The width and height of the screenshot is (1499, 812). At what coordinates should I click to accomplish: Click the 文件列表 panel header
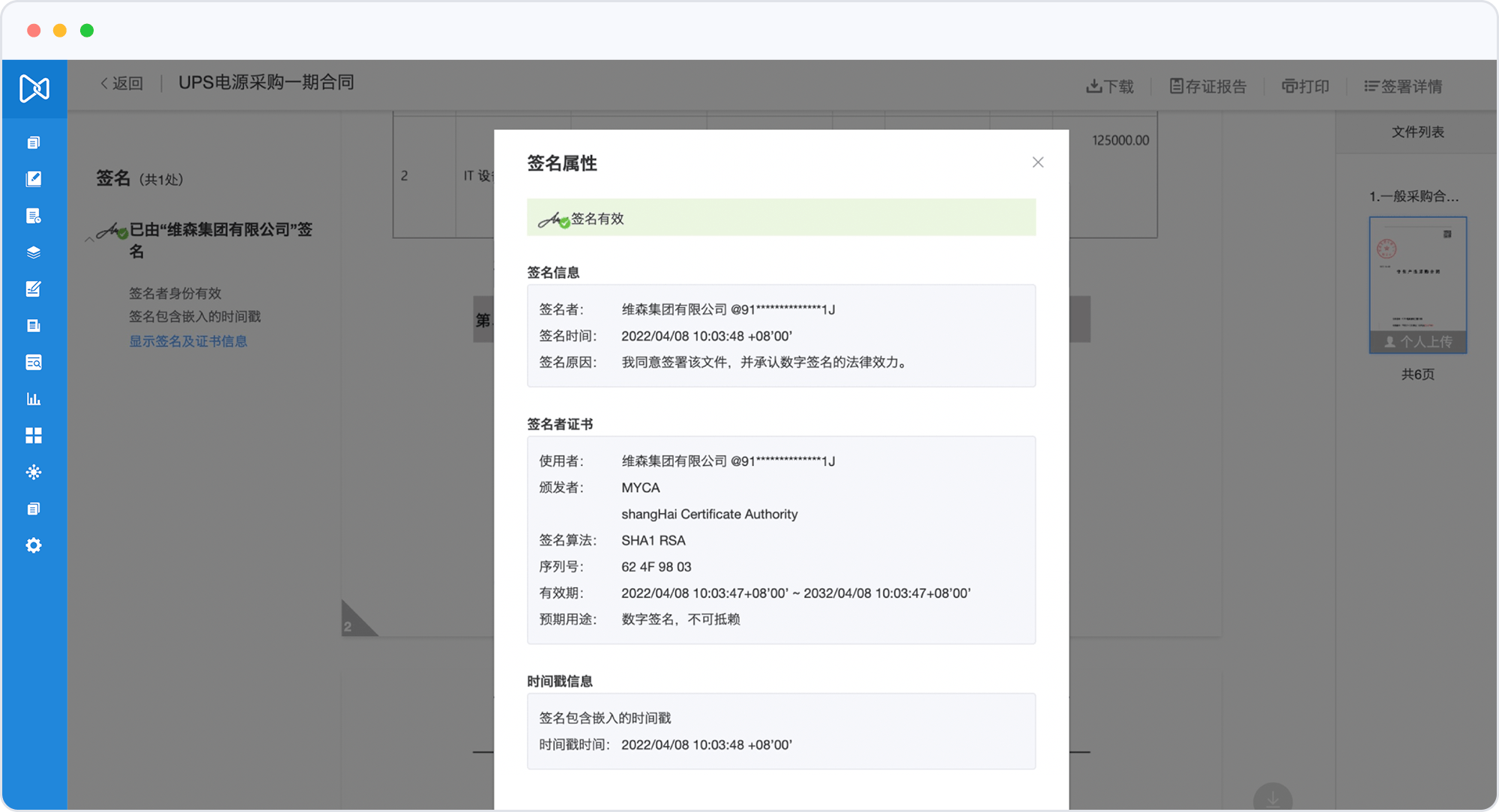(x=1417, y=133)
